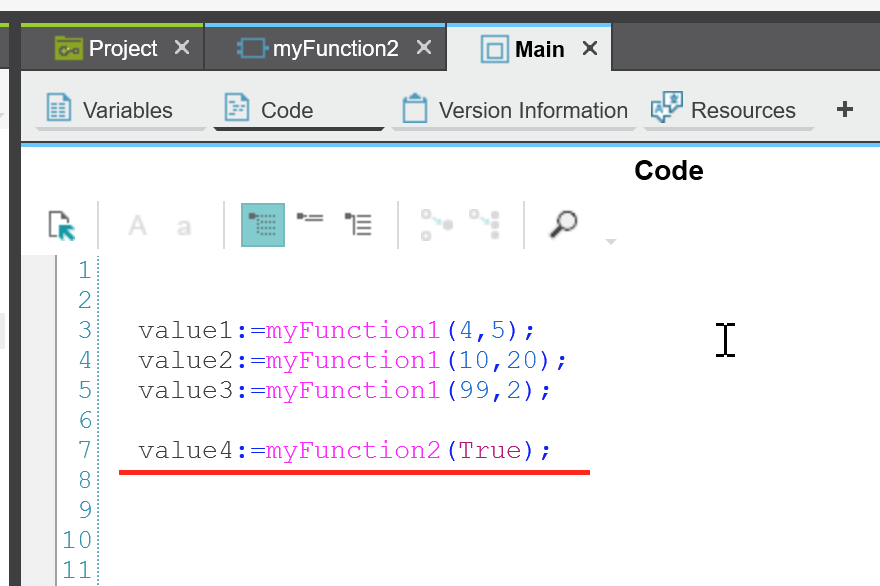Click the second greyed network branch icon
Image resolution: width=880 pixels, height=586 pixels.
(x=485, y=224)
